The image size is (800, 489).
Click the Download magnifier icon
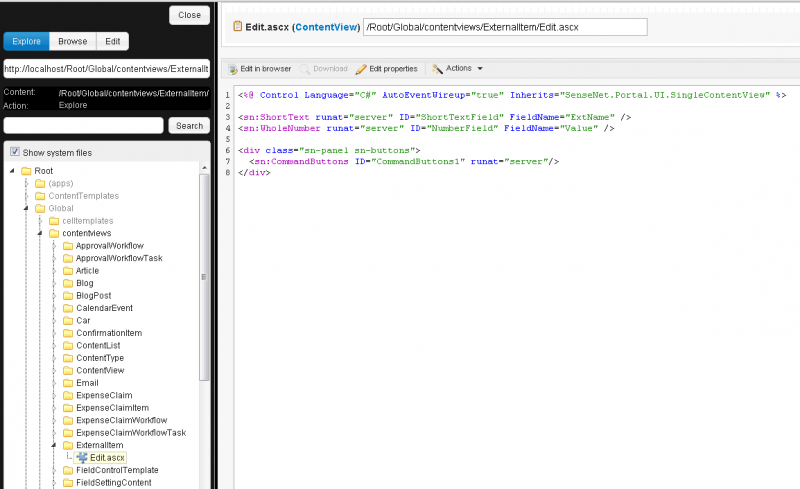(305, 69)
